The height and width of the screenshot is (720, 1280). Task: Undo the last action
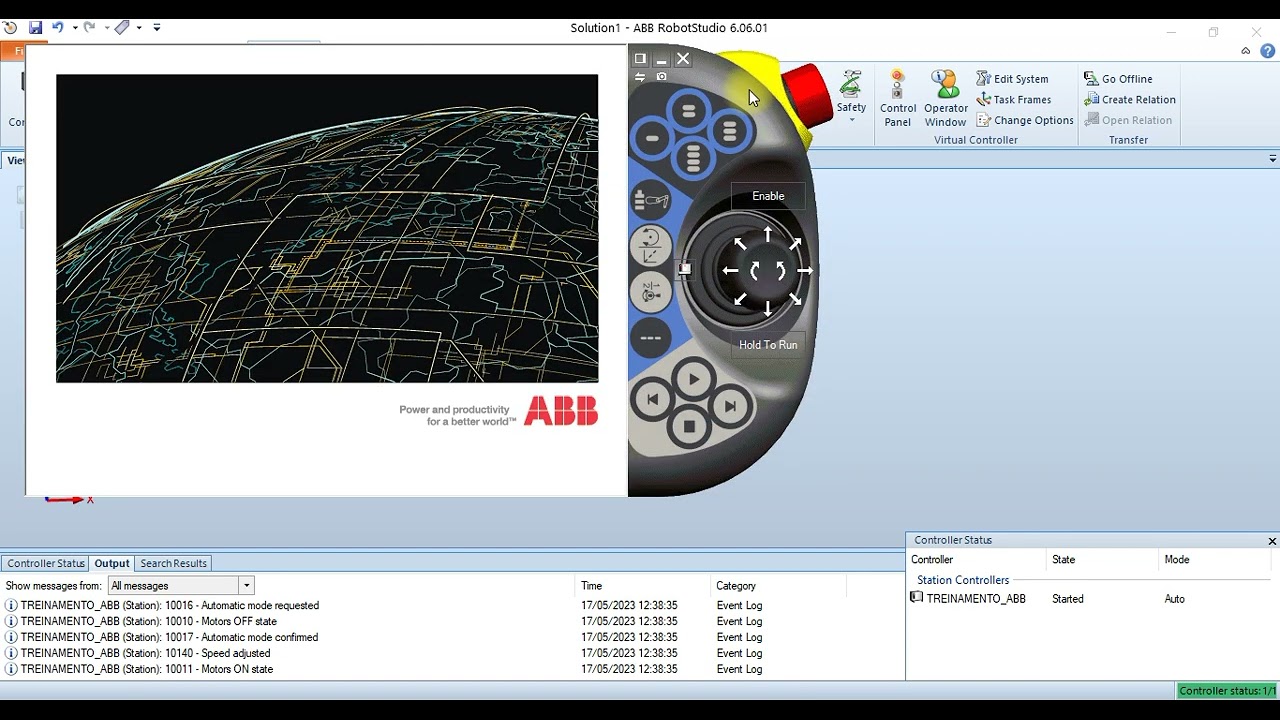58,28
